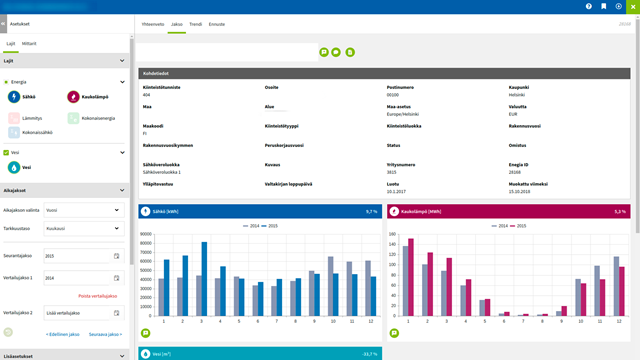Viewport: 640px width, 360px height.
Task: Toggle 2014 legend series in Kaukolämpö chart
Action: (x=500, y=226)
